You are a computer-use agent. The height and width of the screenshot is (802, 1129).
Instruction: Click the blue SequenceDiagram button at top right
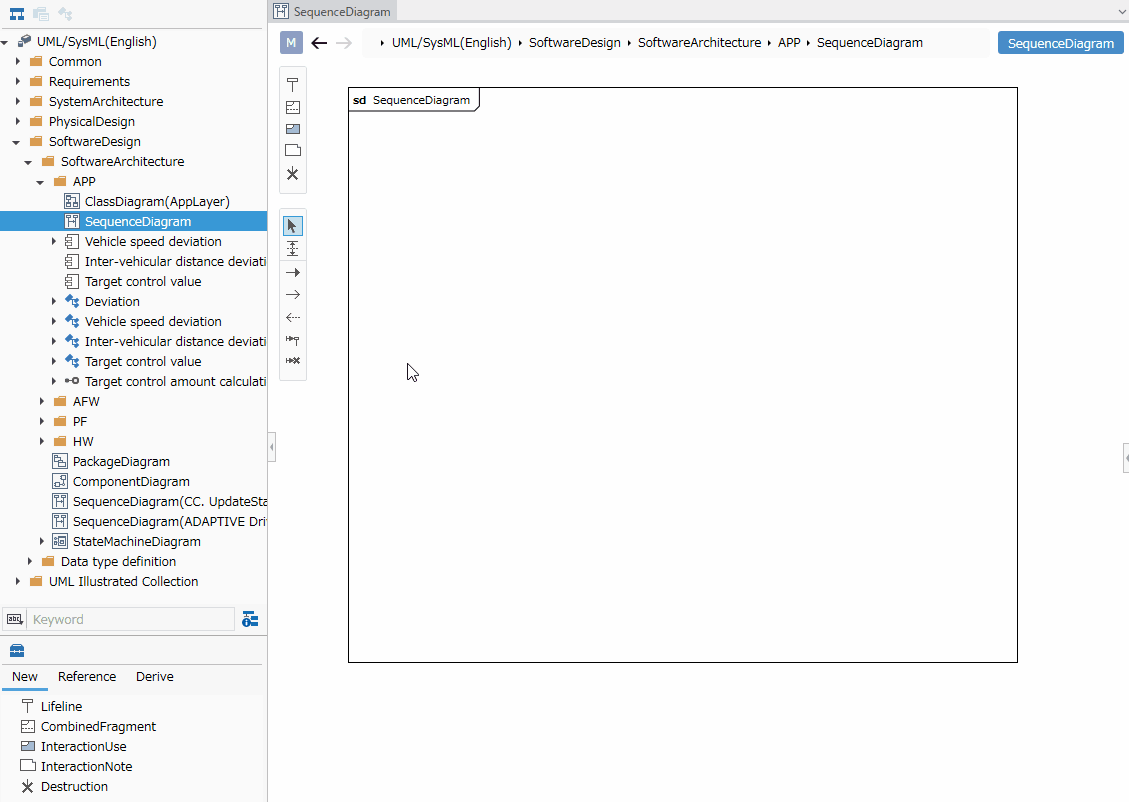[1061, 43]
